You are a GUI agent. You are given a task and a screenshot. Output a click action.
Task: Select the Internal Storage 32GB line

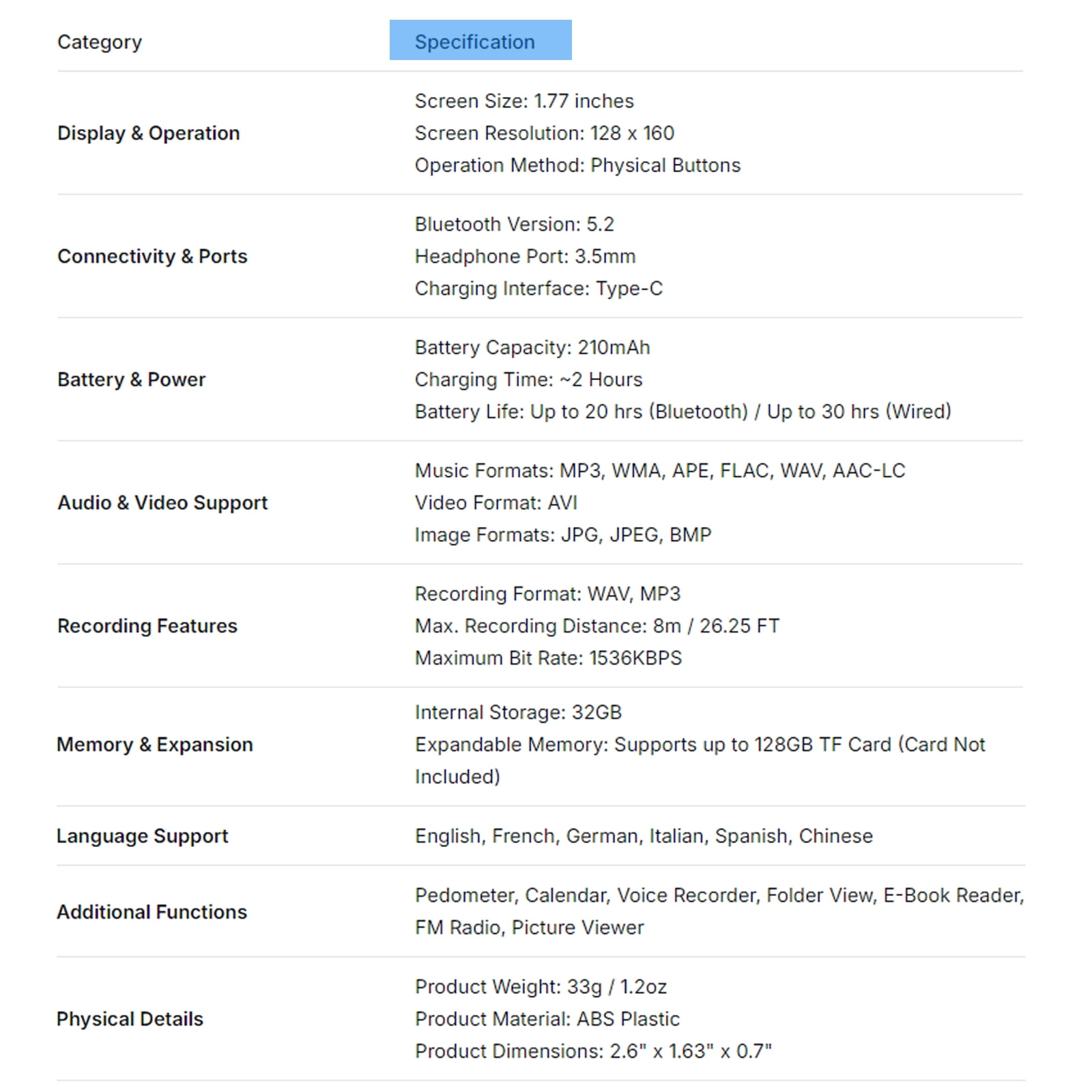pyautogui.click(x=519, y=713)
